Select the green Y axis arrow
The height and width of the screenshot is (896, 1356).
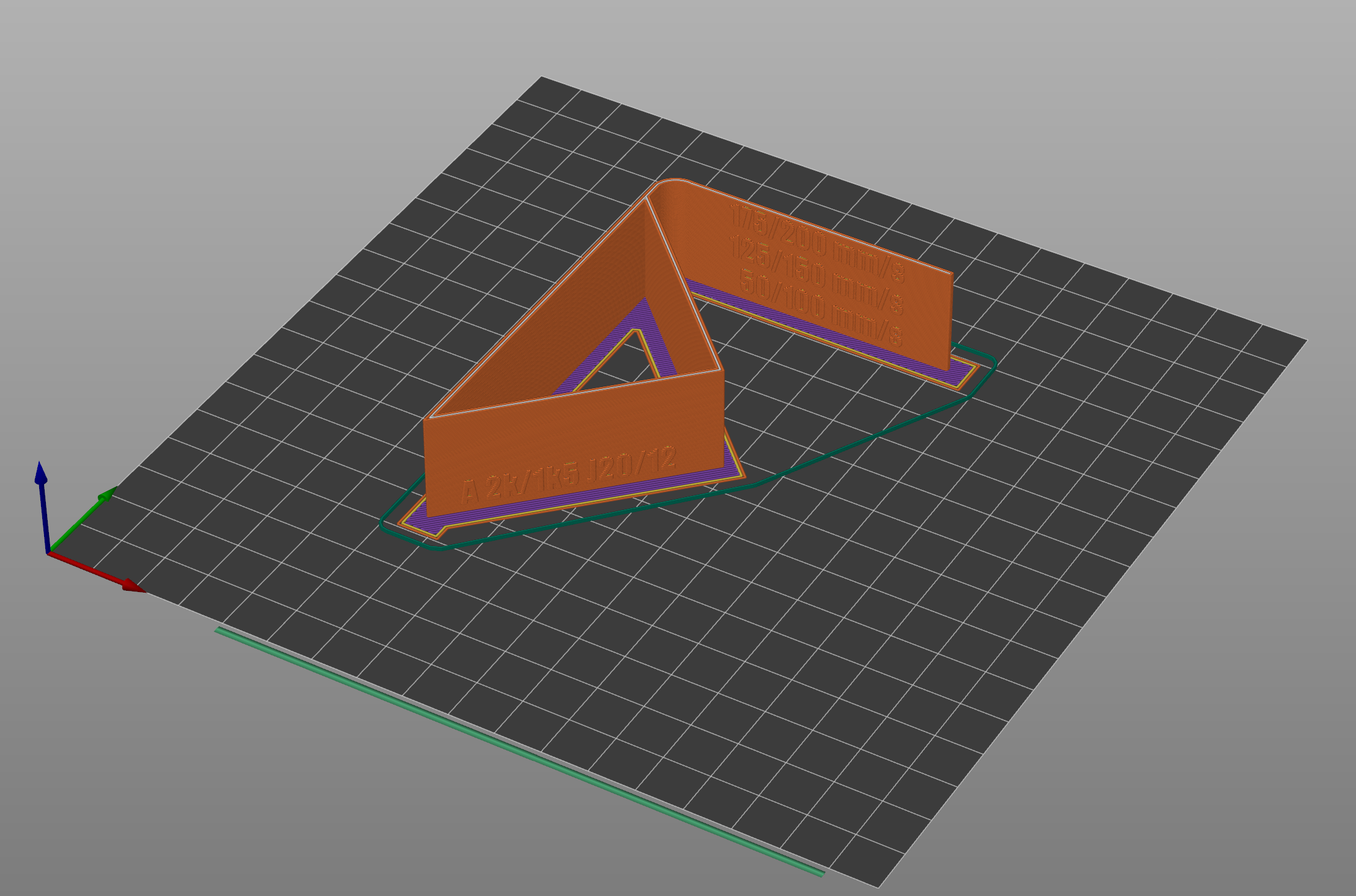[x=83, y=519]
